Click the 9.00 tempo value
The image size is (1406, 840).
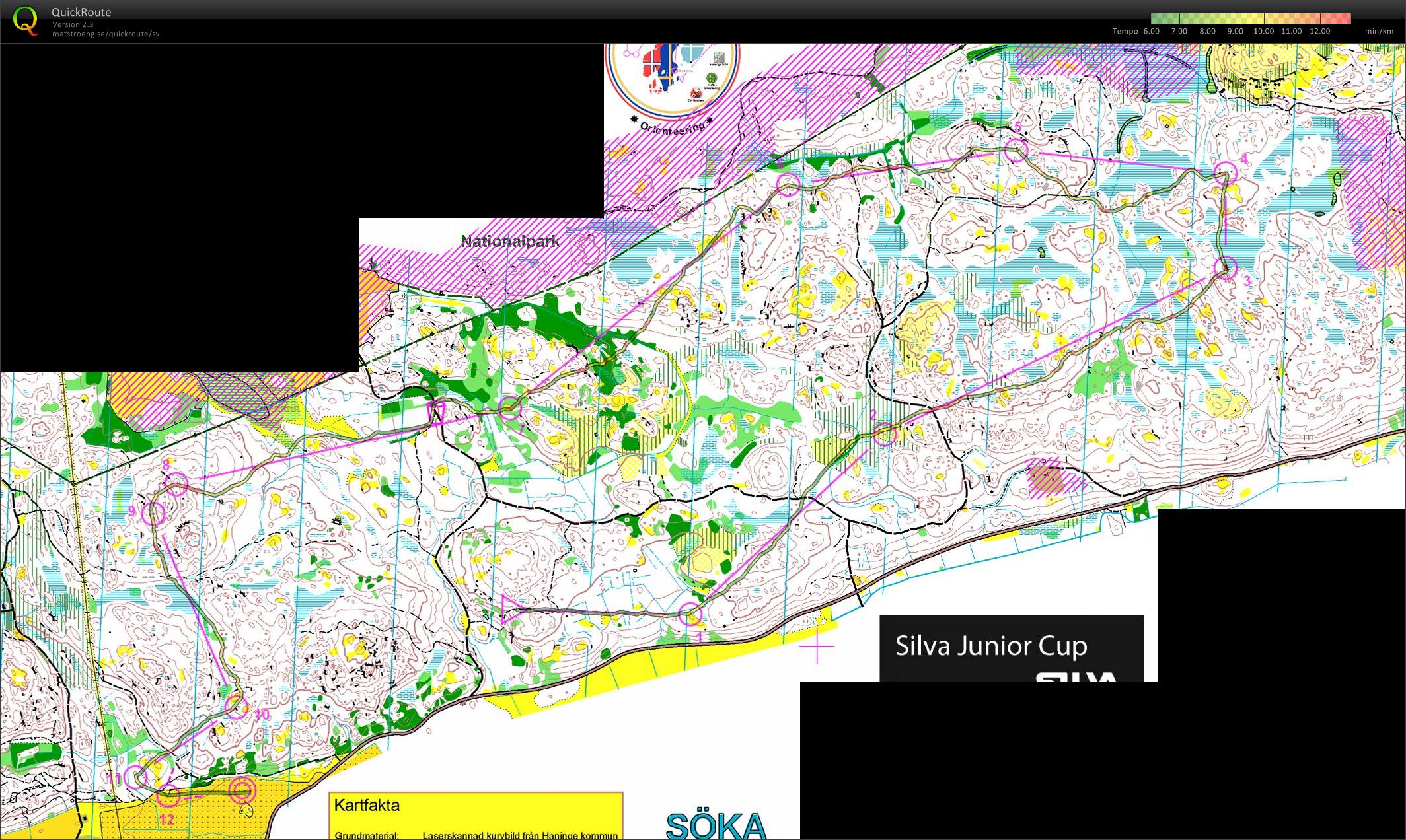(1235, 31)
